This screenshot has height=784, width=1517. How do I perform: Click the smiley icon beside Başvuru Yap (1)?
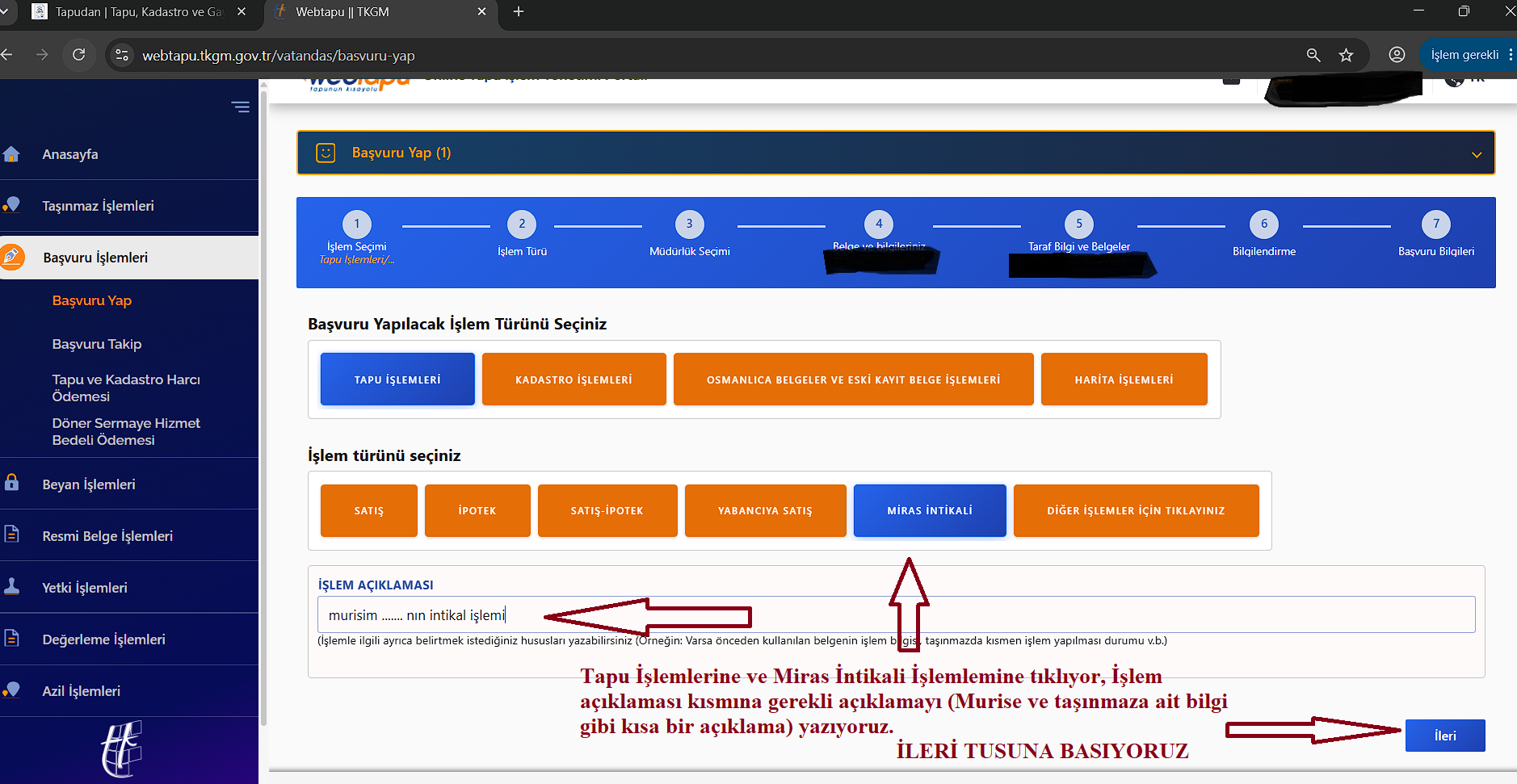[x=326, y=153]
